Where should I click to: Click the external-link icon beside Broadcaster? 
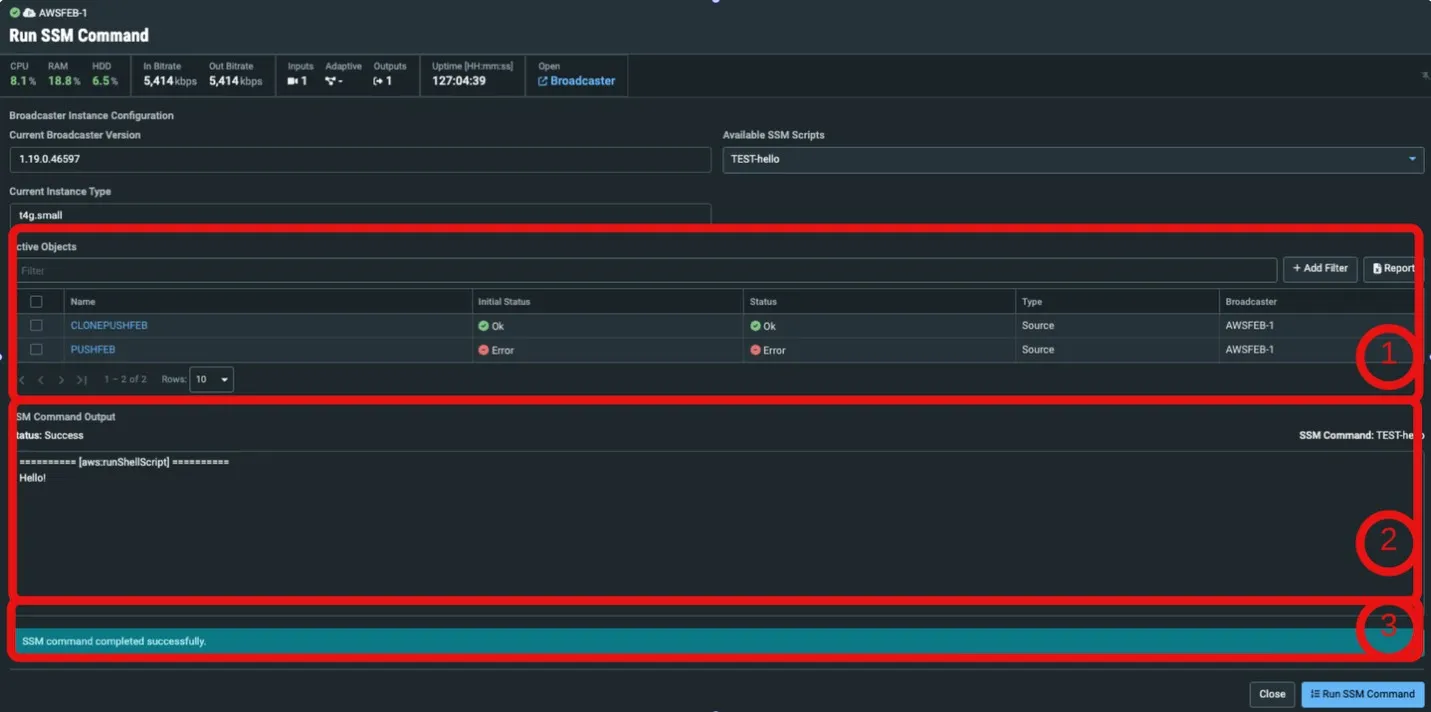point(543,81)
